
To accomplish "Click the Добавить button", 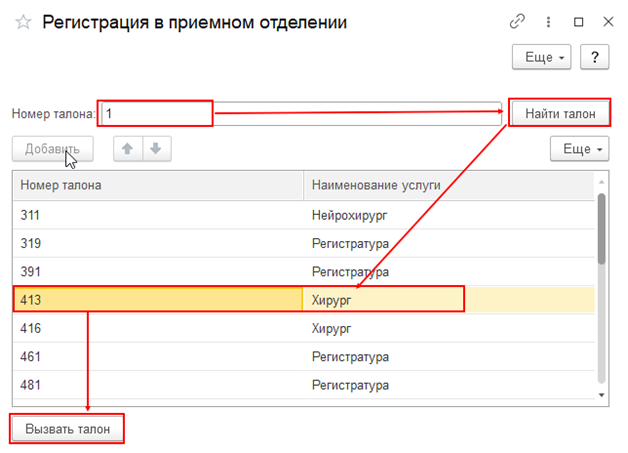I will [x=52, y=149].
